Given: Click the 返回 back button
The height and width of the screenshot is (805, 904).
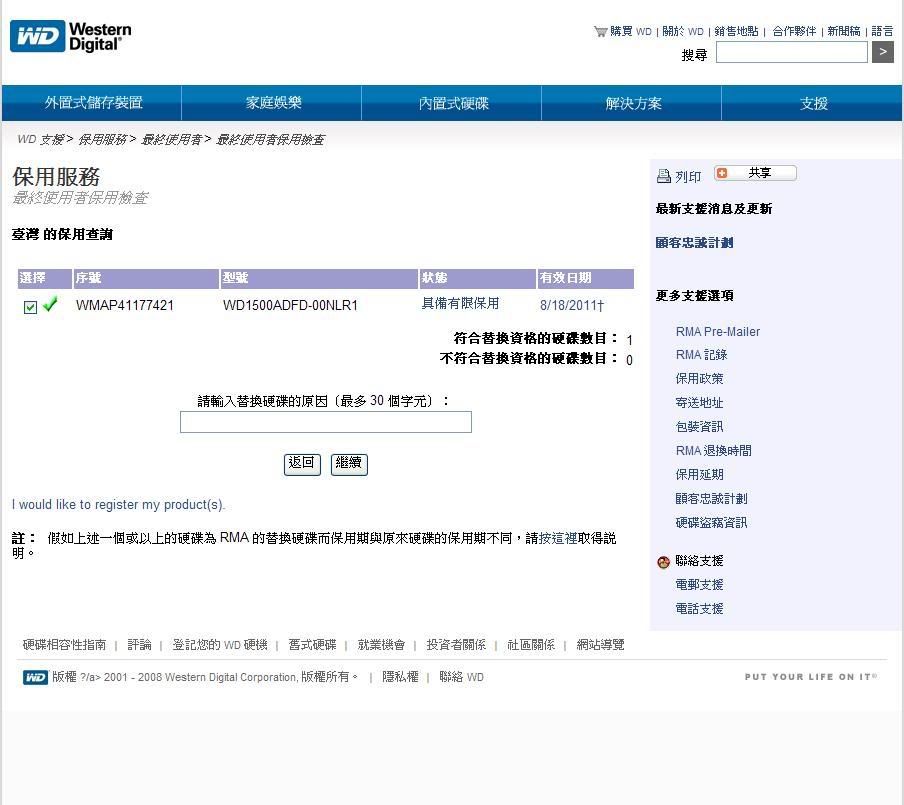Looking at the screenshot, I should click(302, 464).
